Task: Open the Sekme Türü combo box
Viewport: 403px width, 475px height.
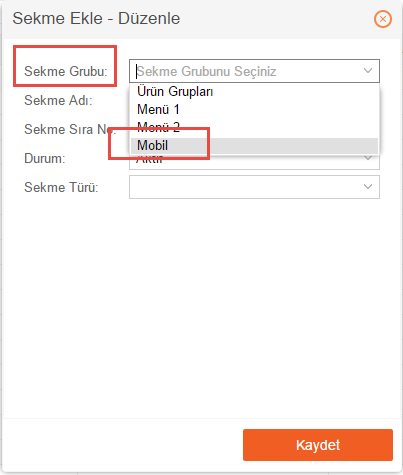Action: [x=254, y=187]
